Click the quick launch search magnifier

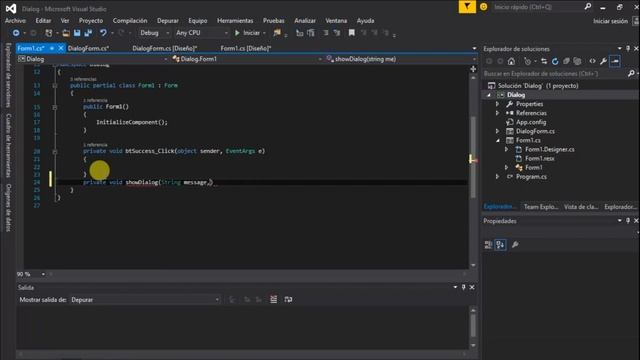click(588, 7)
